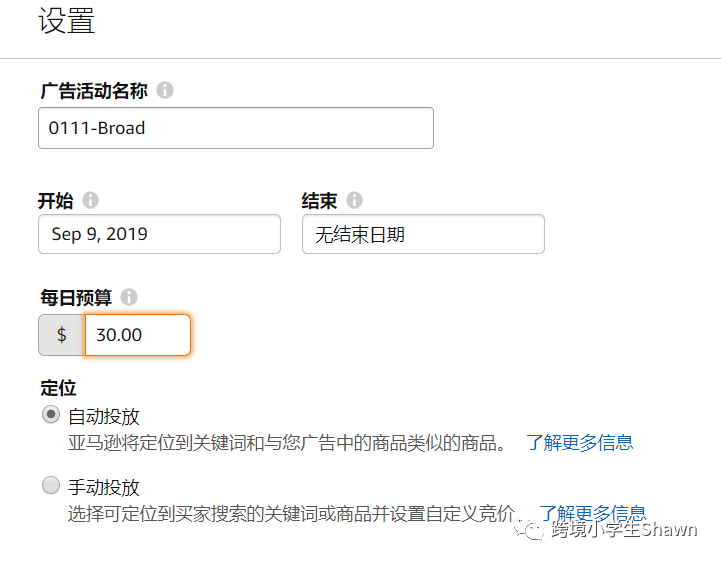
Task: Click the info icon beside 每日预算
Action: [128, 297]
